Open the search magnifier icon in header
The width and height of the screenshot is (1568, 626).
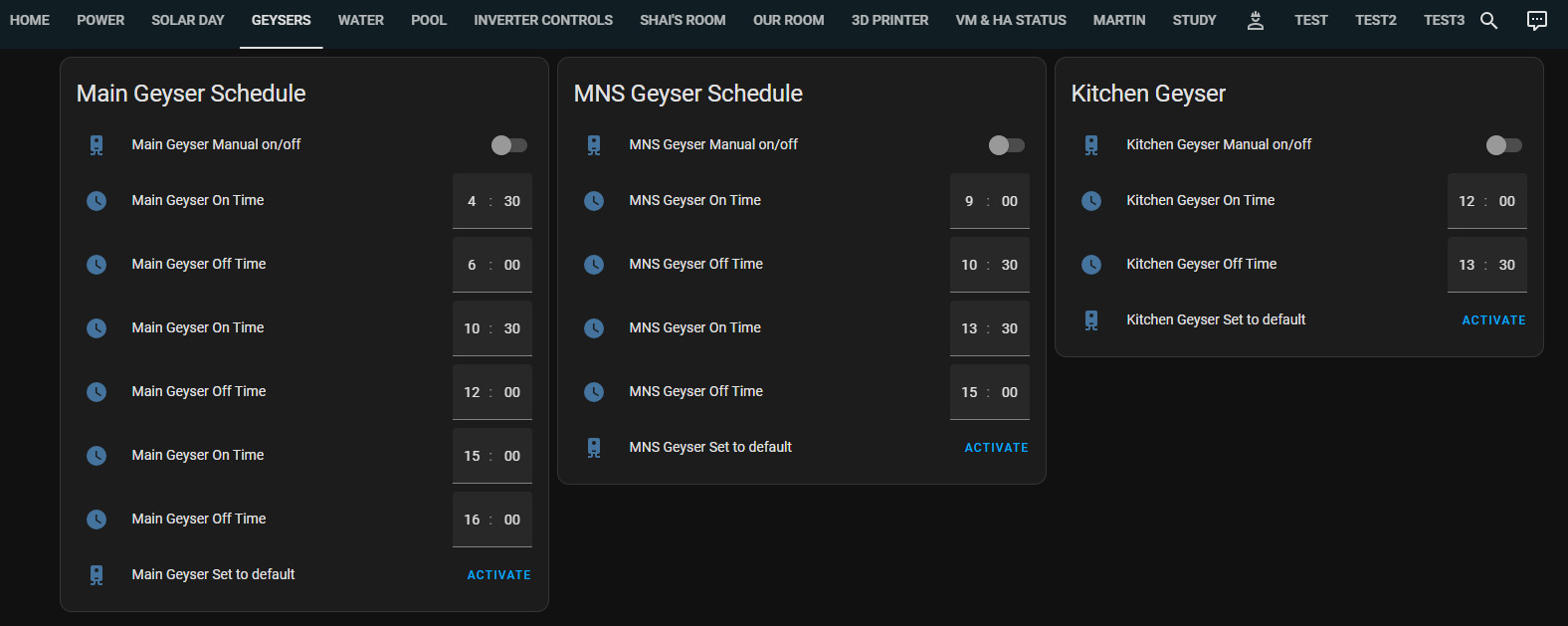coord(1488,20)
